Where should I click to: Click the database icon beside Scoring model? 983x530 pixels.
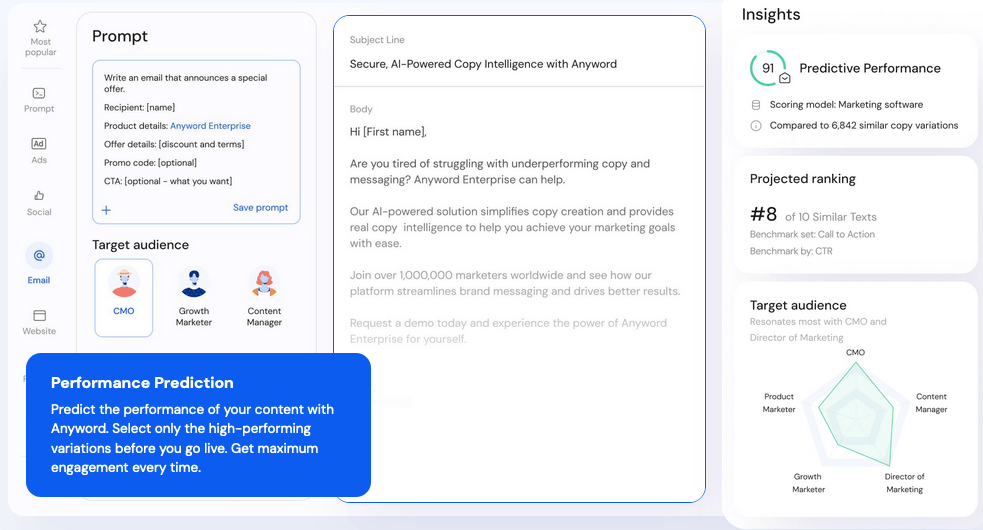pos(756,105)
